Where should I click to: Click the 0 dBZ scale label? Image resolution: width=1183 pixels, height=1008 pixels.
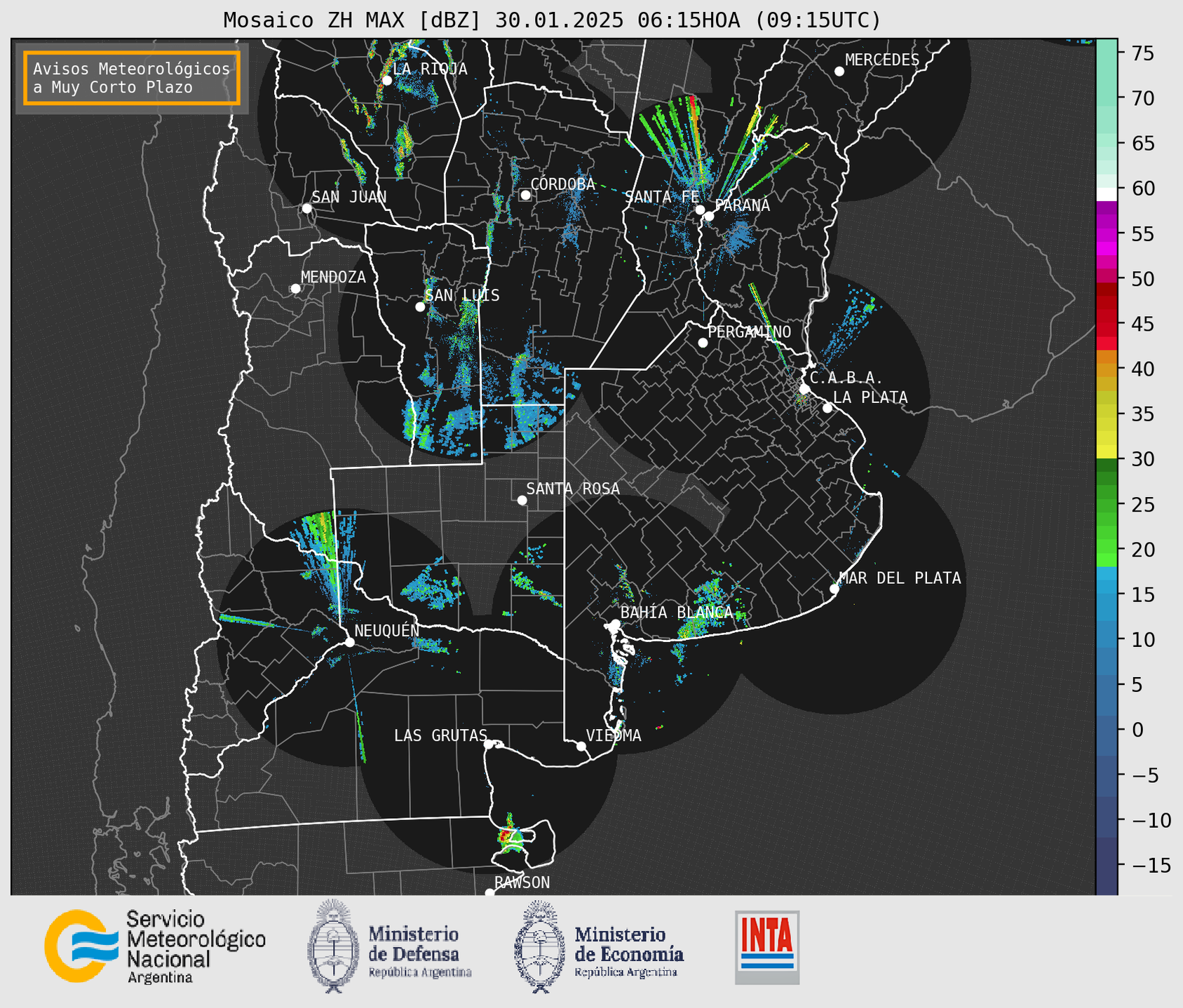[1137, 730]
